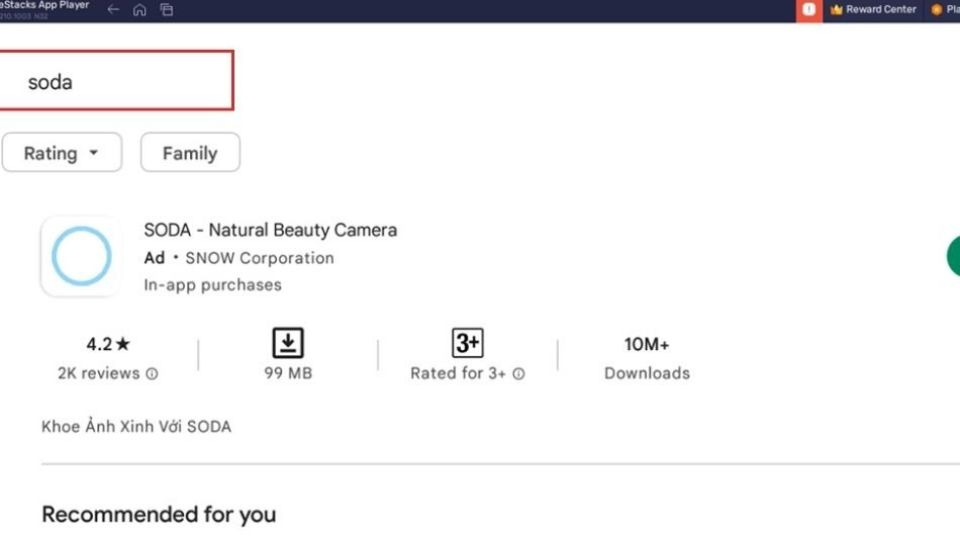960x540 pixels.
Task: Open Reward Center
Action: (874, 10)
